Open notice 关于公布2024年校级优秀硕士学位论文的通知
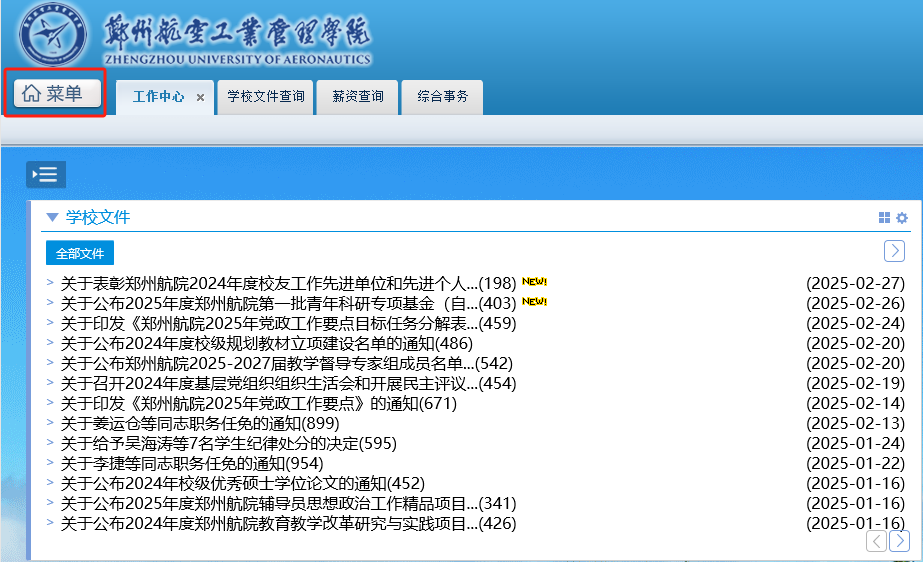Screen dimensions: 923x562 243,484
